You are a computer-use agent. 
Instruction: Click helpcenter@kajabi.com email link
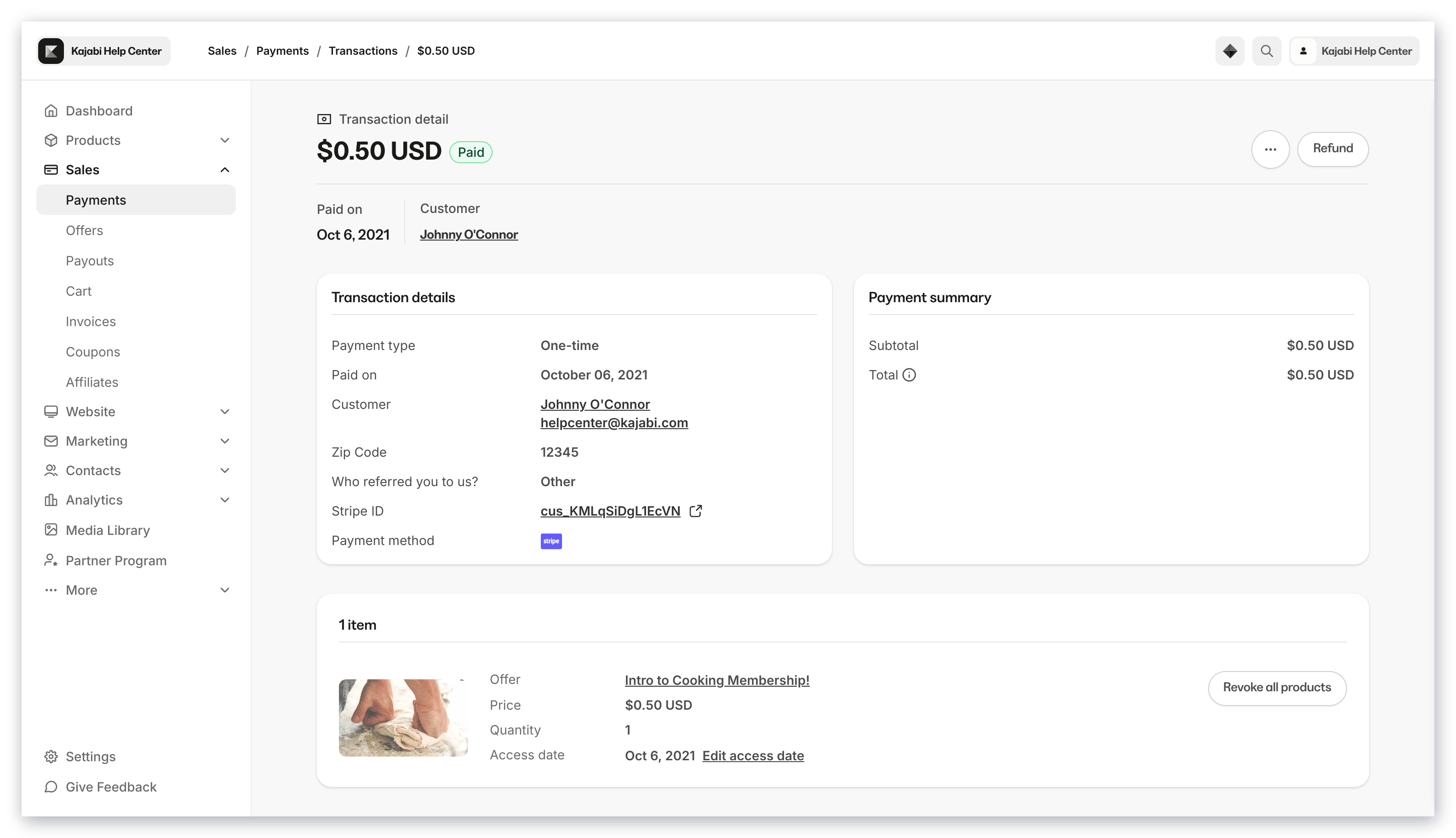tap(613, 423)
